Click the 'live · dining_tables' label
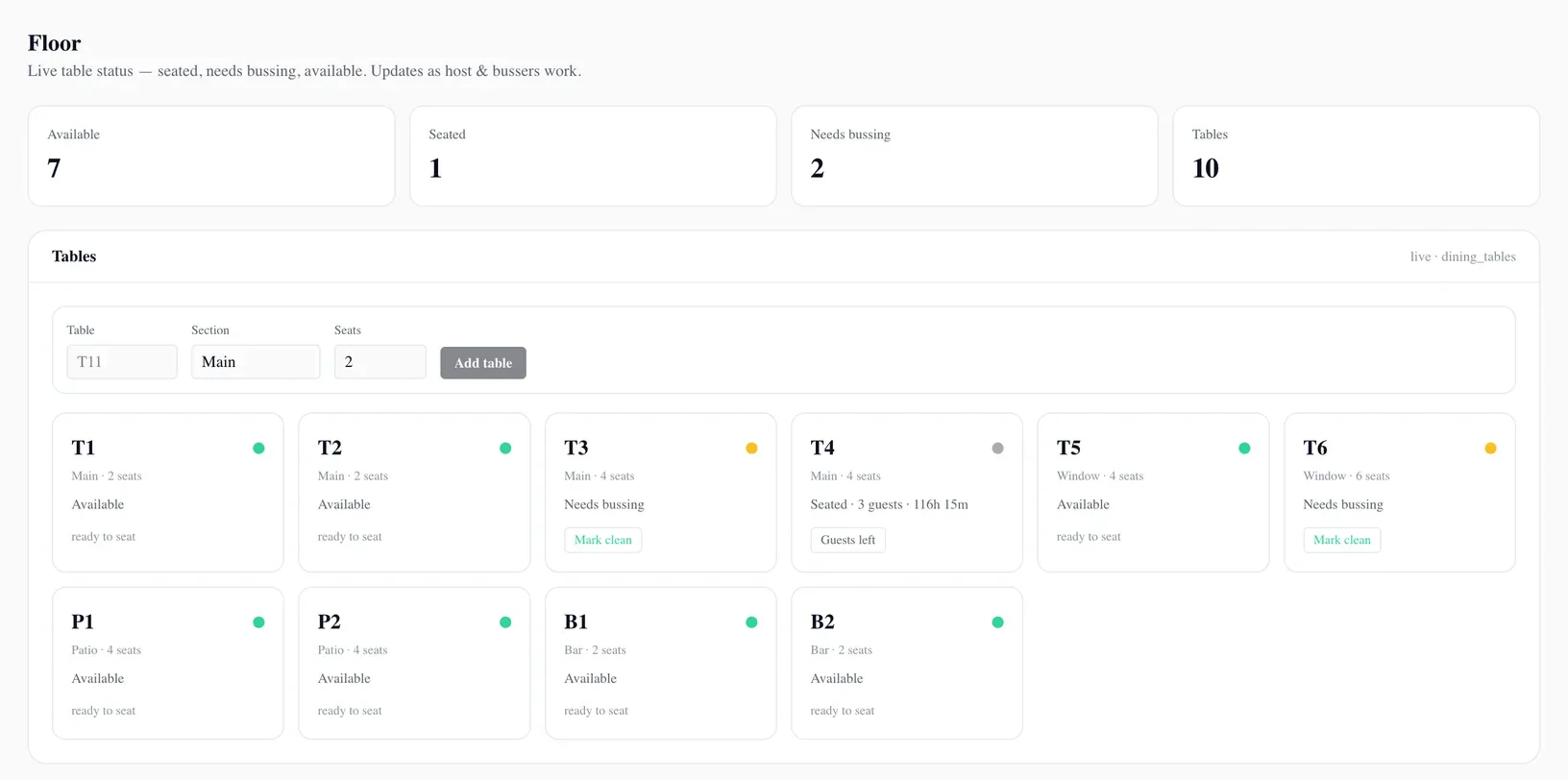This screenshot has height=780, width=1568. pyautogui.click(x=1463, y=256)
